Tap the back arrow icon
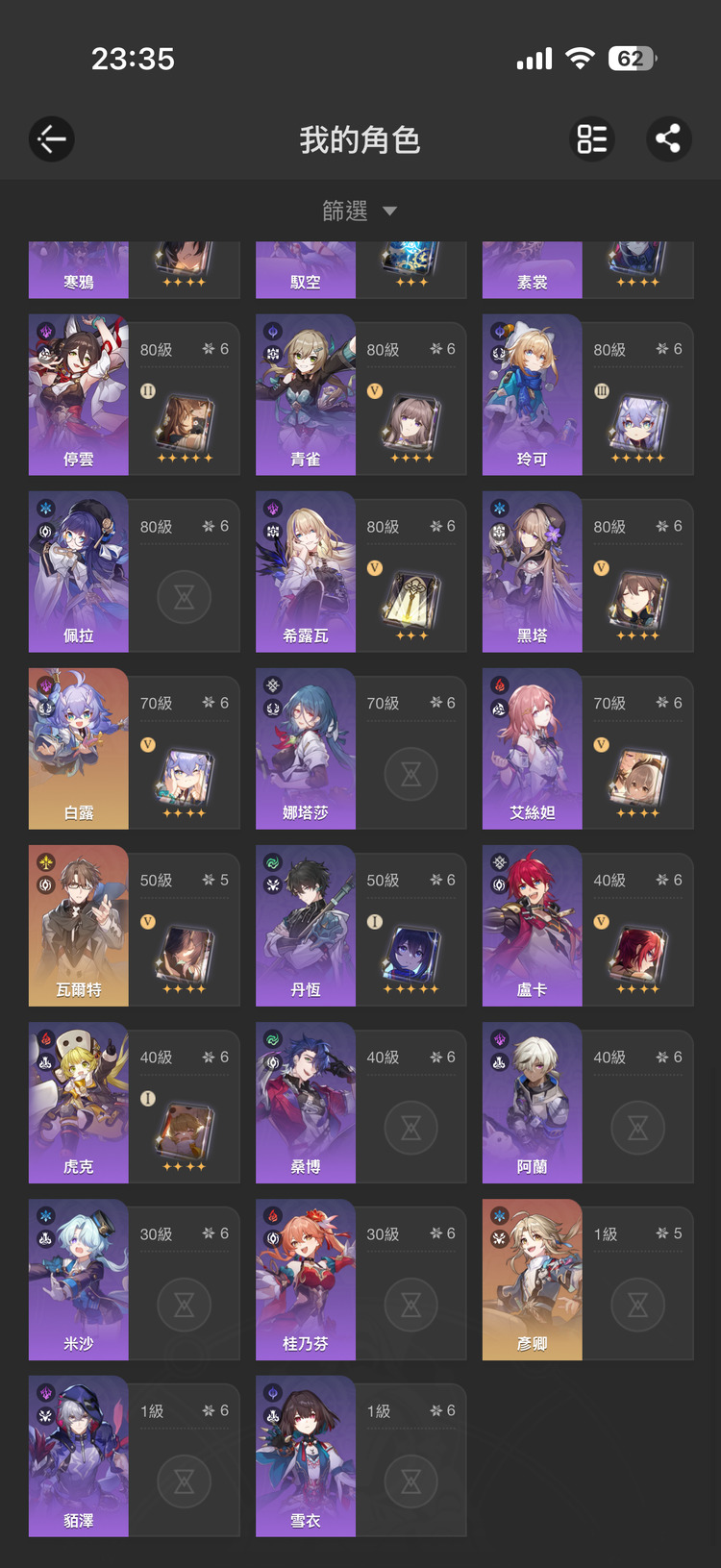 pyautogui.click(x=52, y=139)
